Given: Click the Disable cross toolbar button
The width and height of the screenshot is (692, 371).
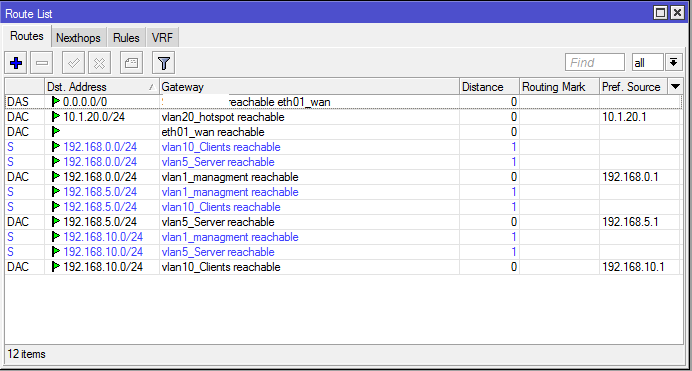Looking at the screenshot, I should pos(99,63).
